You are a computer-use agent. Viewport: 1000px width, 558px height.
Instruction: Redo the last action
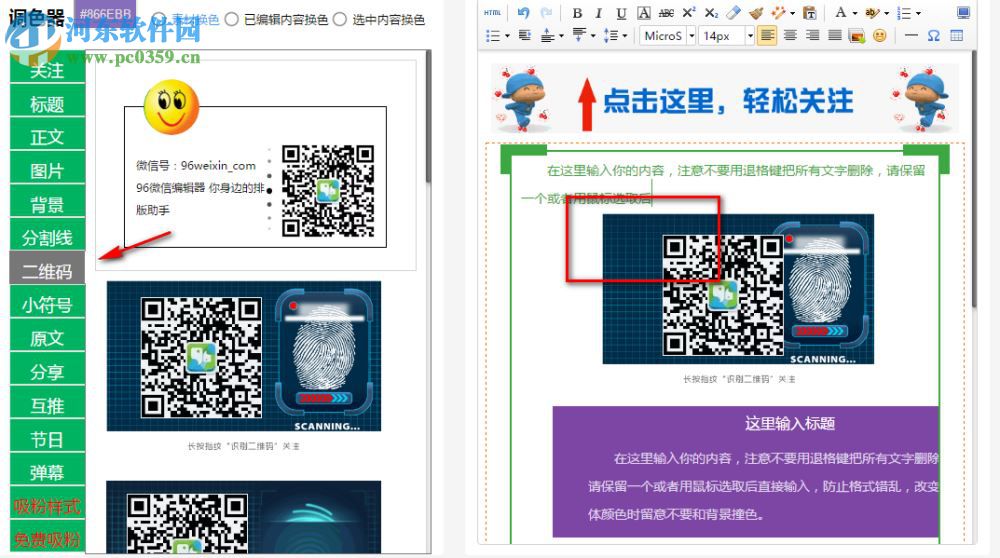point(546,13)
